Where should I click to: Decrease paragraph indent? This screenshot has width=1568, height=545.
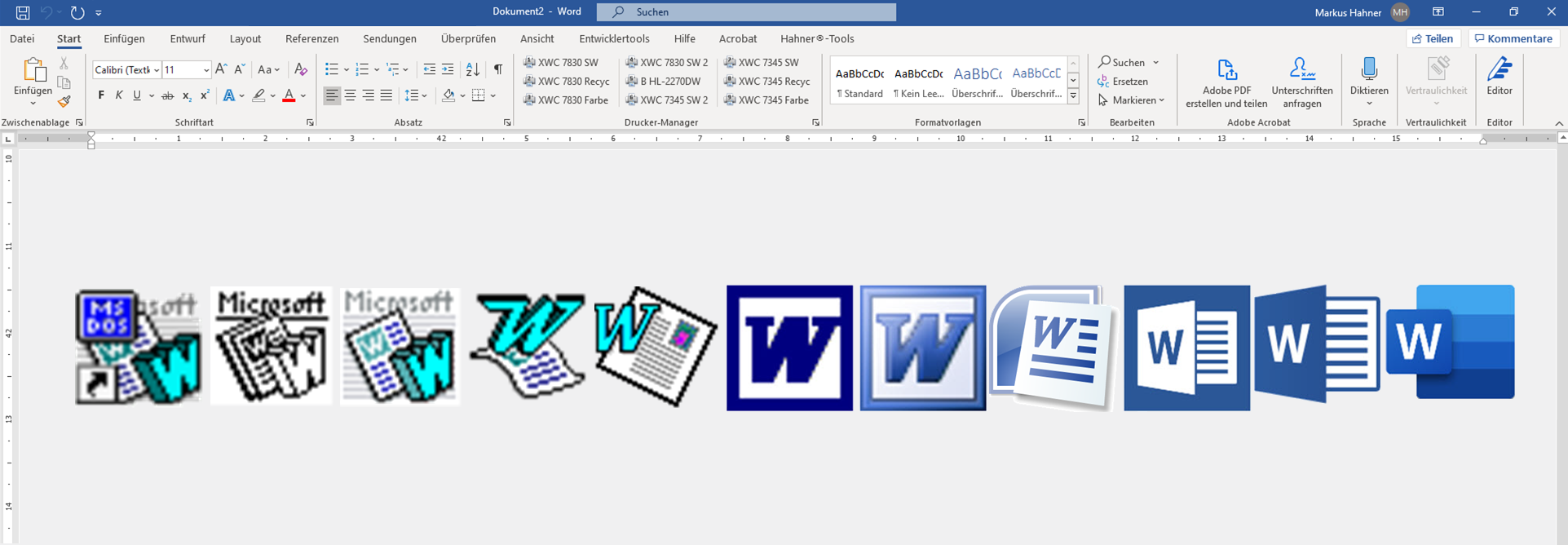click(429, 69)
